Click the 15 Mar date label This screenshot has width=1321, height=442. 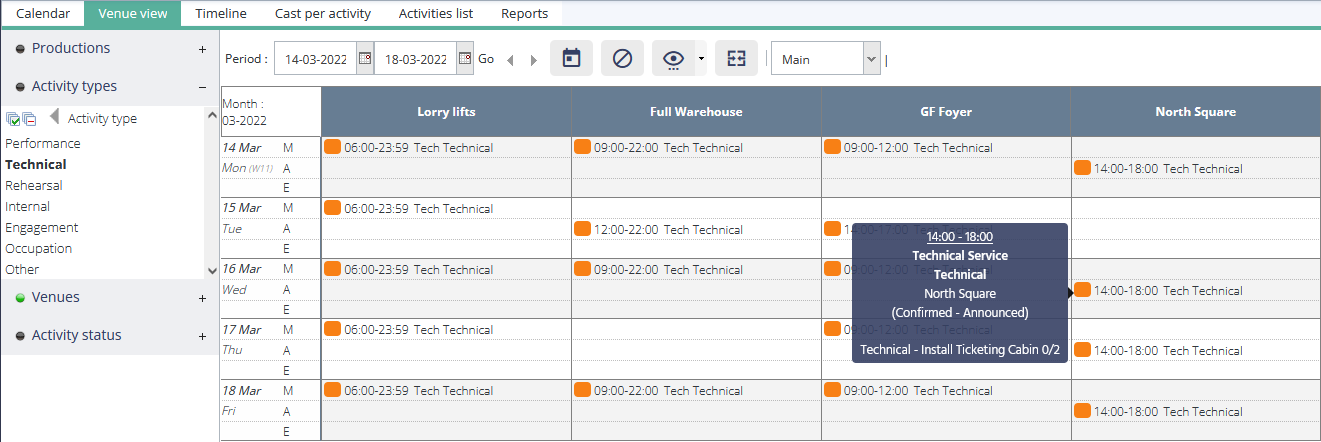point(241,208)
